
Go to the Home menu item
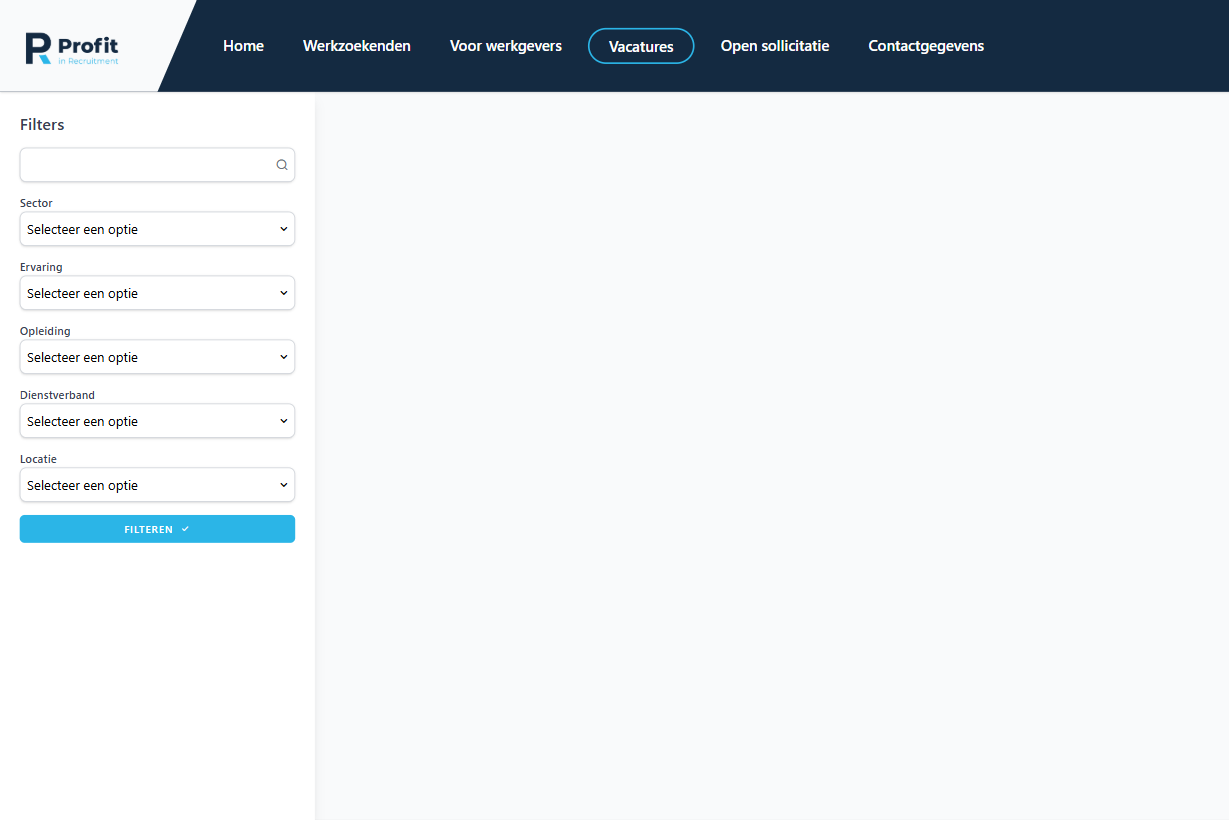tap(243, 46)
